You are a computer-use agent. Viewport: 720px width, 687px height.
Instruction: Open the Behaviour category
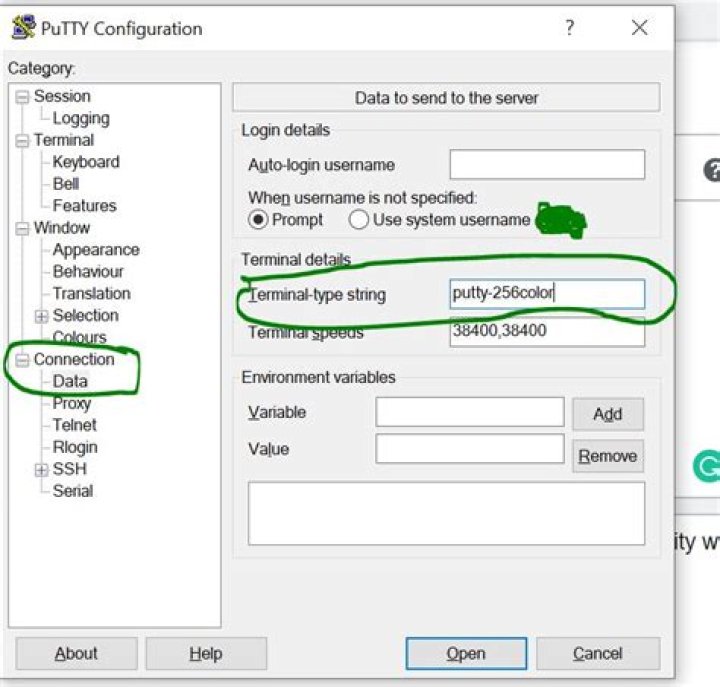[88, 271]
